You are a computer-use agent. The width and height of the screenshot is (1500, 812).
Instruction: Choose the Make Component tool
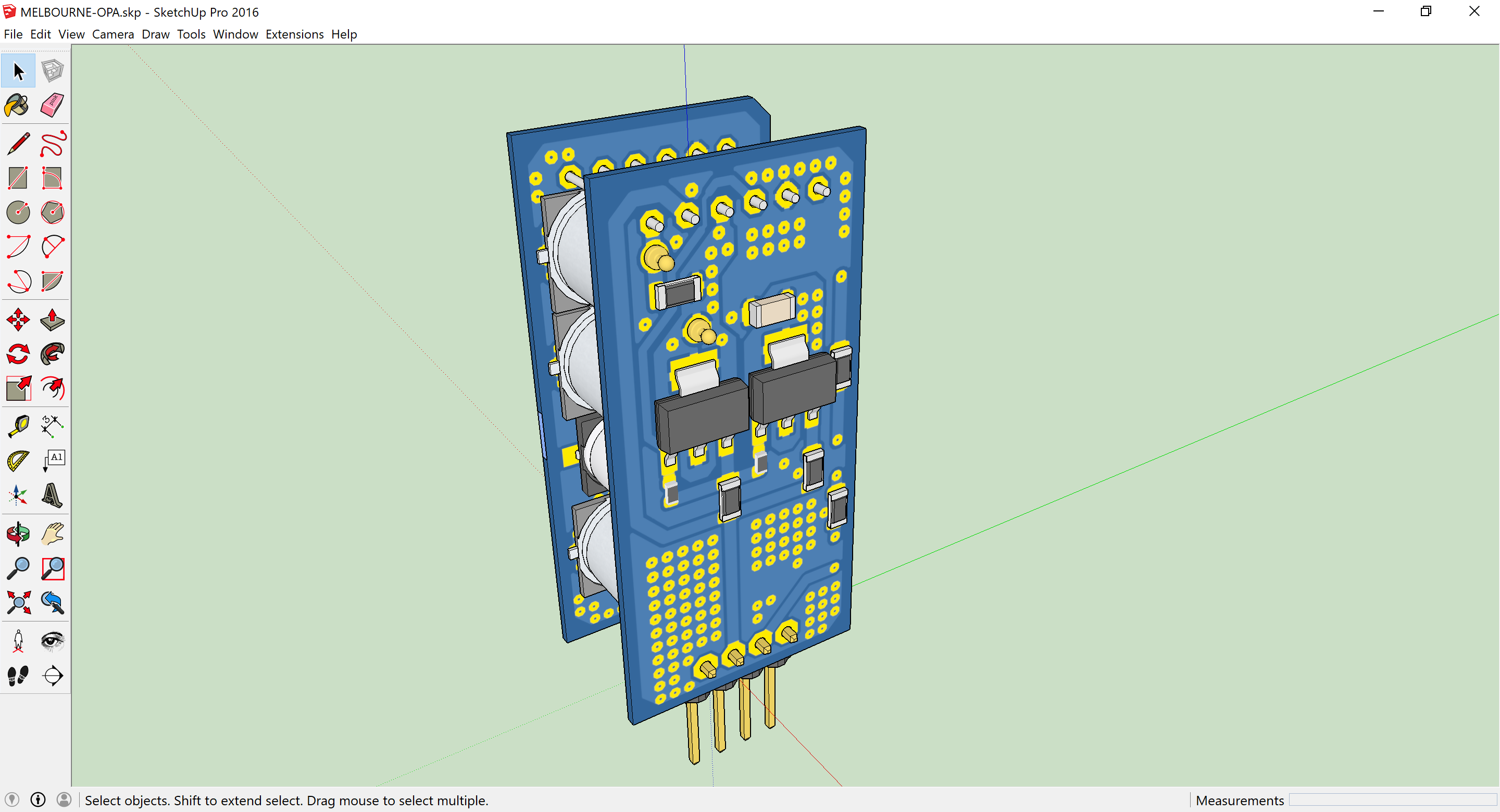click(x=53, y=71)
